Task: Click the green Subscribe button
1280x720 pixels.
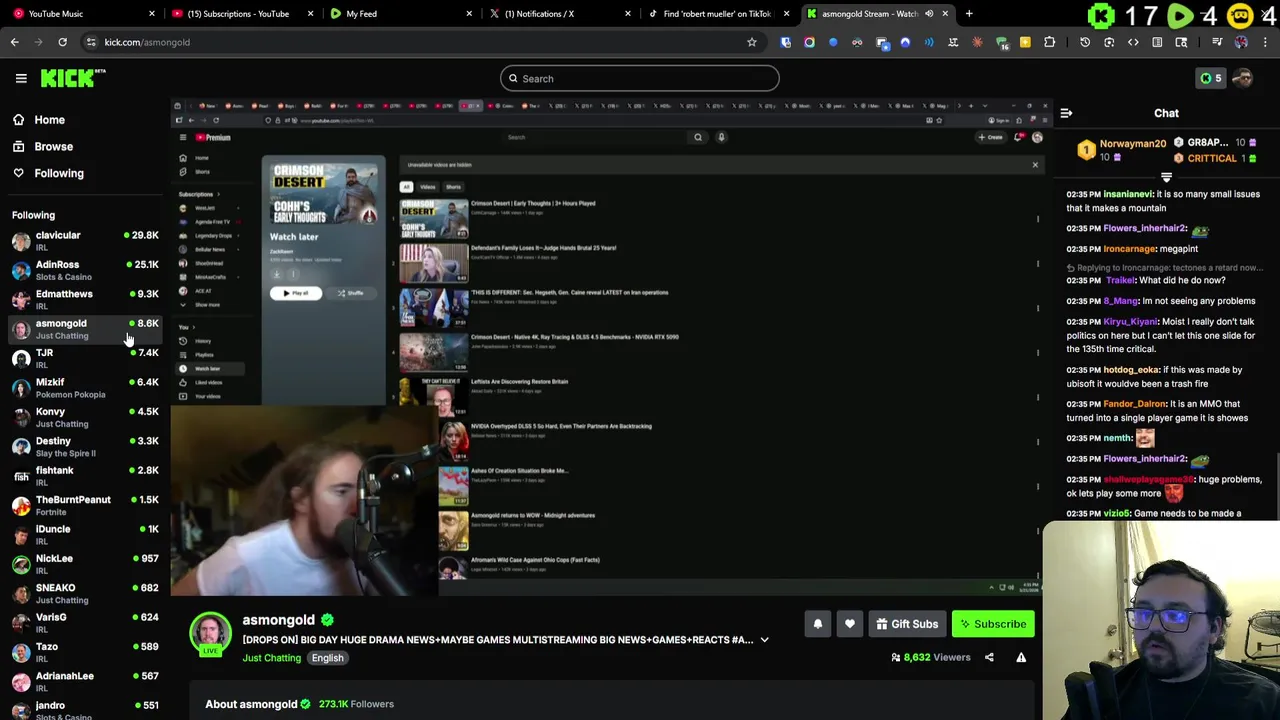Action: pyautogui.click(x=993, y=624)
